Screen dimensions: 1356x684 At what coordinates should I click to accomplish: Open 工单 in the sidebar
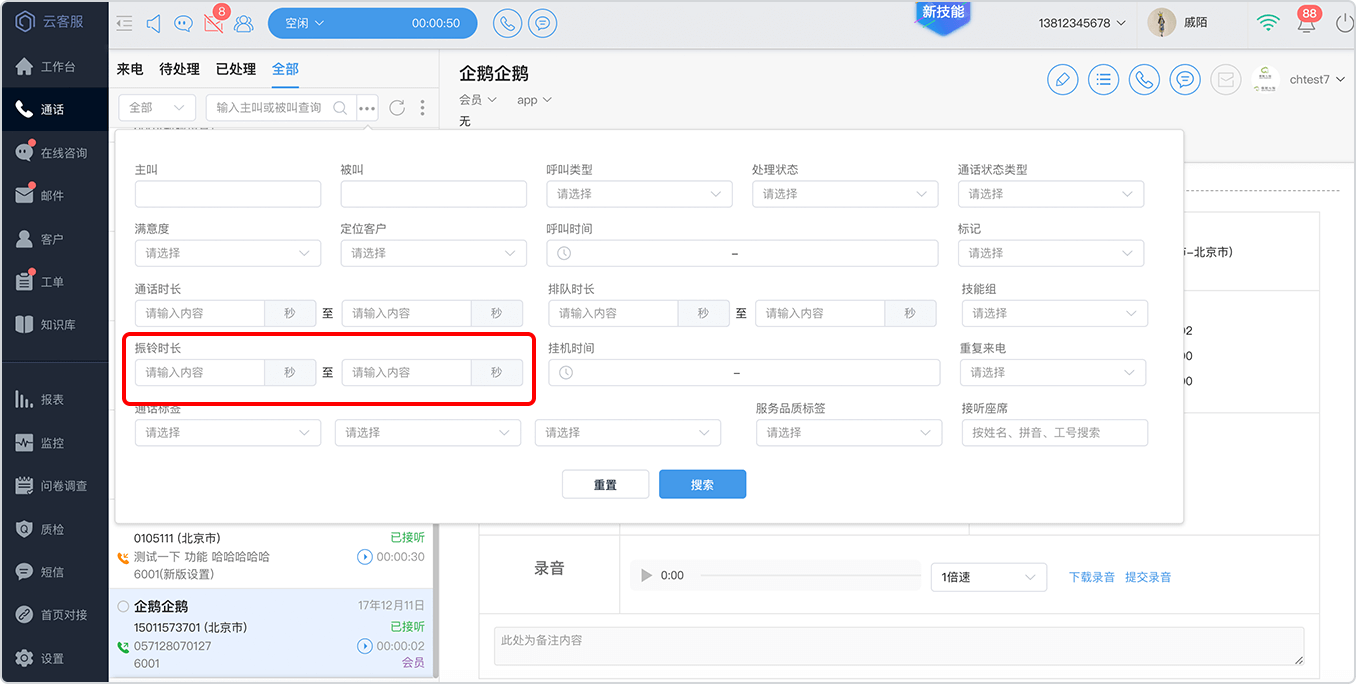(54, 282)
